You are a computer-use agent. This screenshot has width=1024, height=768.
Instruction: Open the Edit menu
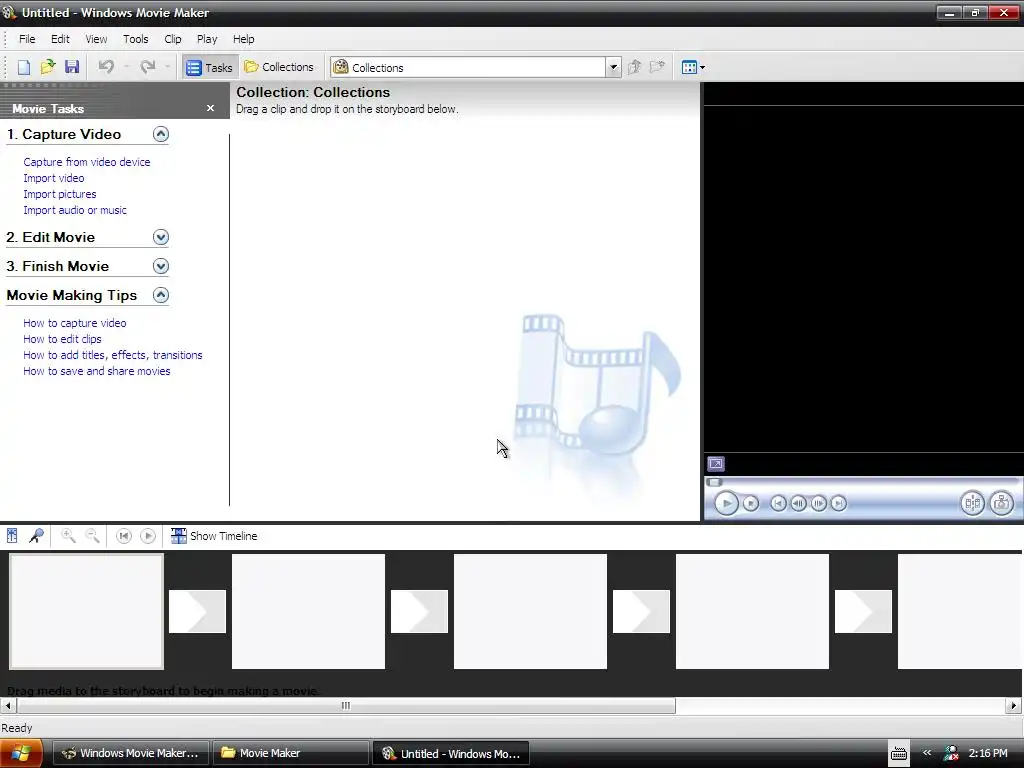click(x=60, y=39)
